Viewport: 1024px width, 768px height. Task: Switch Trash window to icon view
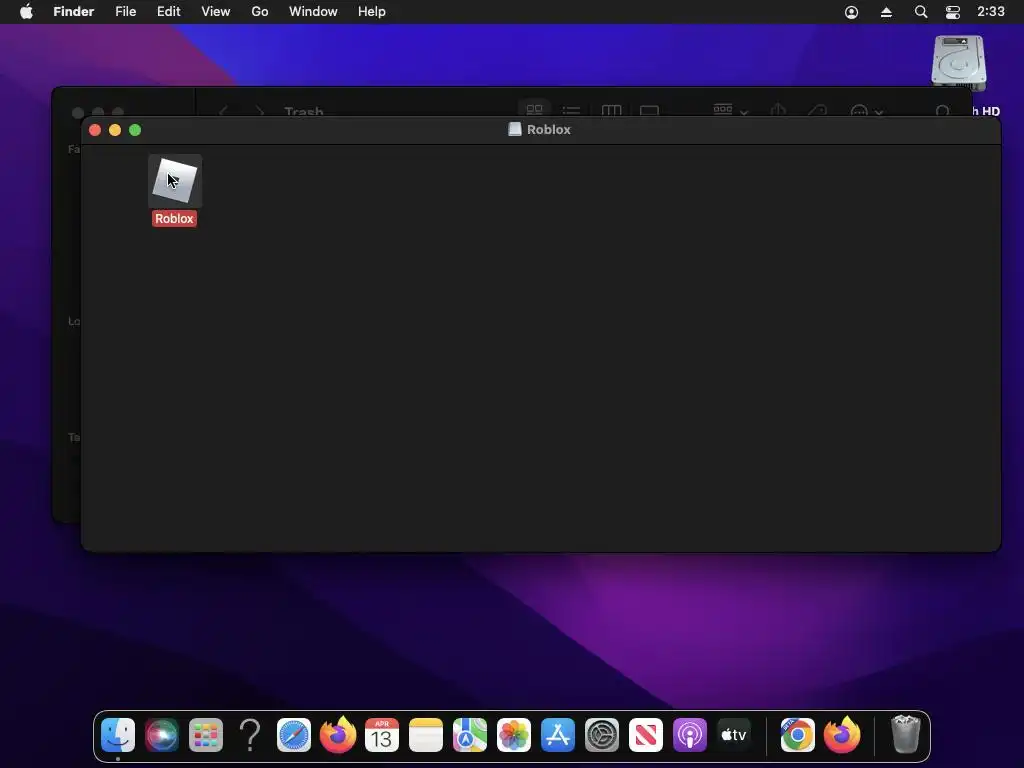pyautogui.click(x=534, y=110)
